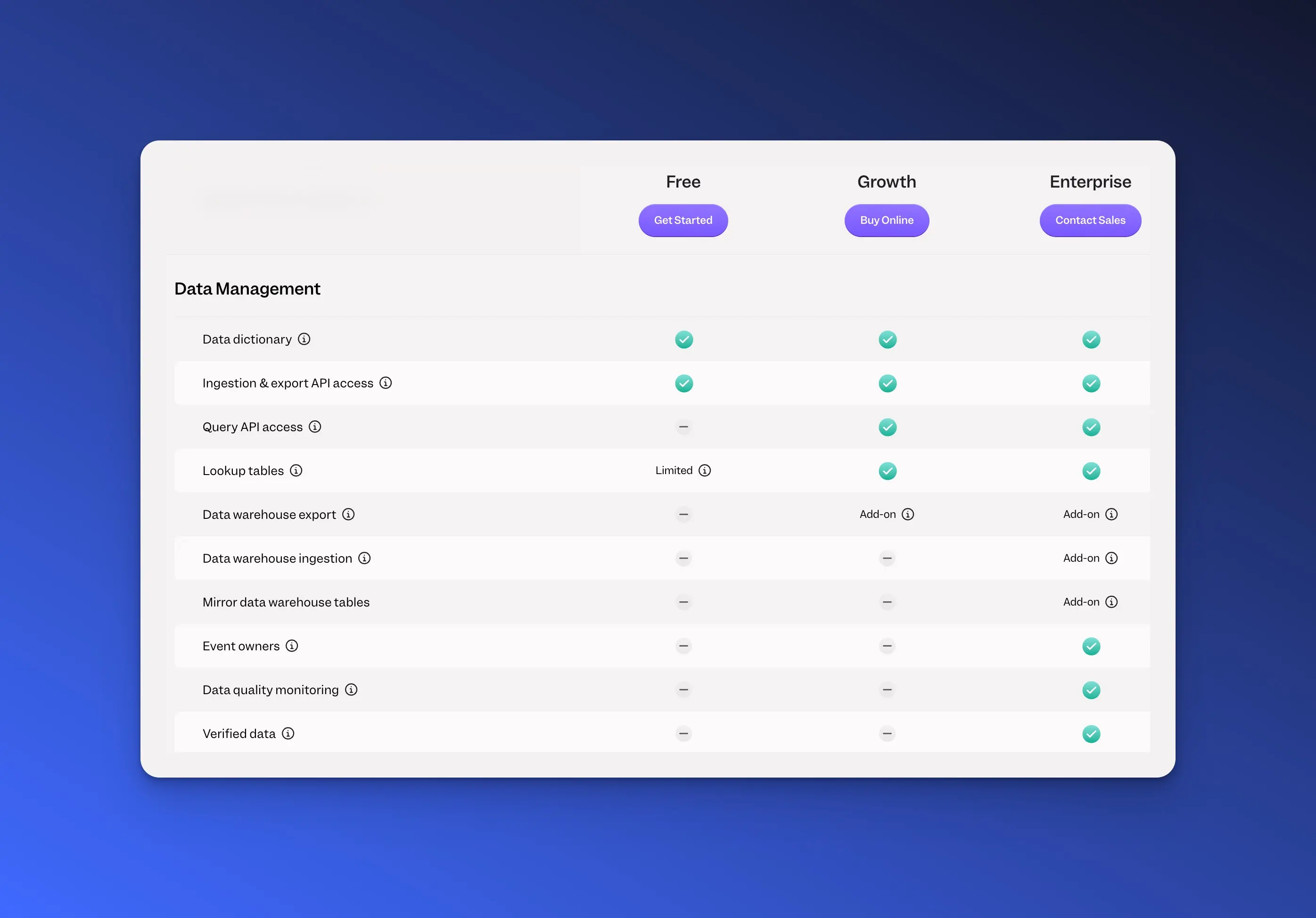Click Growth Add-on info icon for warehouse export
Screen dimensions: 1316x918
[x=908, y=515]
